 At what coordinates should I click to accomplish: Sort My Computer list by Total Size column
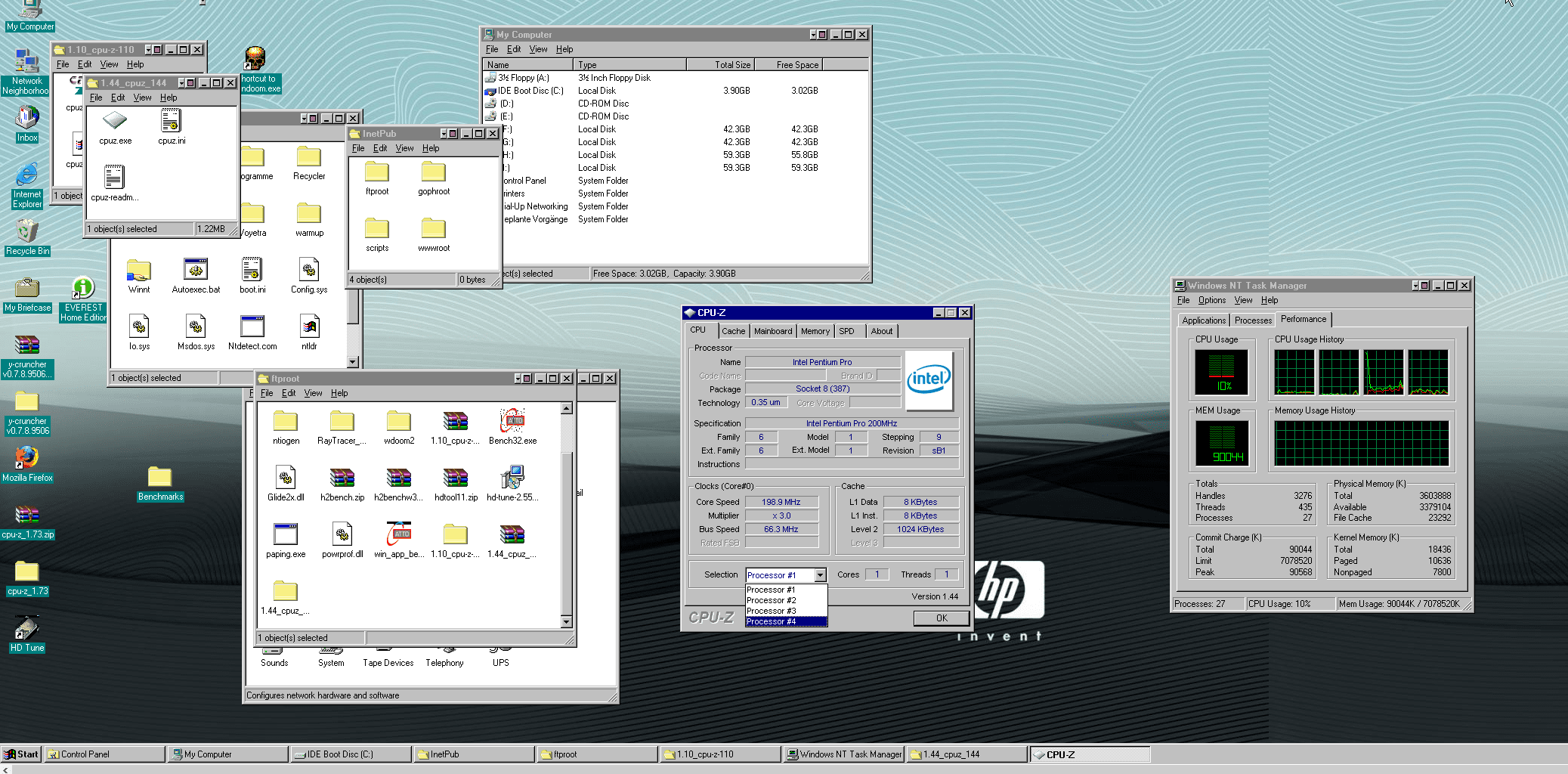(720, 65)
